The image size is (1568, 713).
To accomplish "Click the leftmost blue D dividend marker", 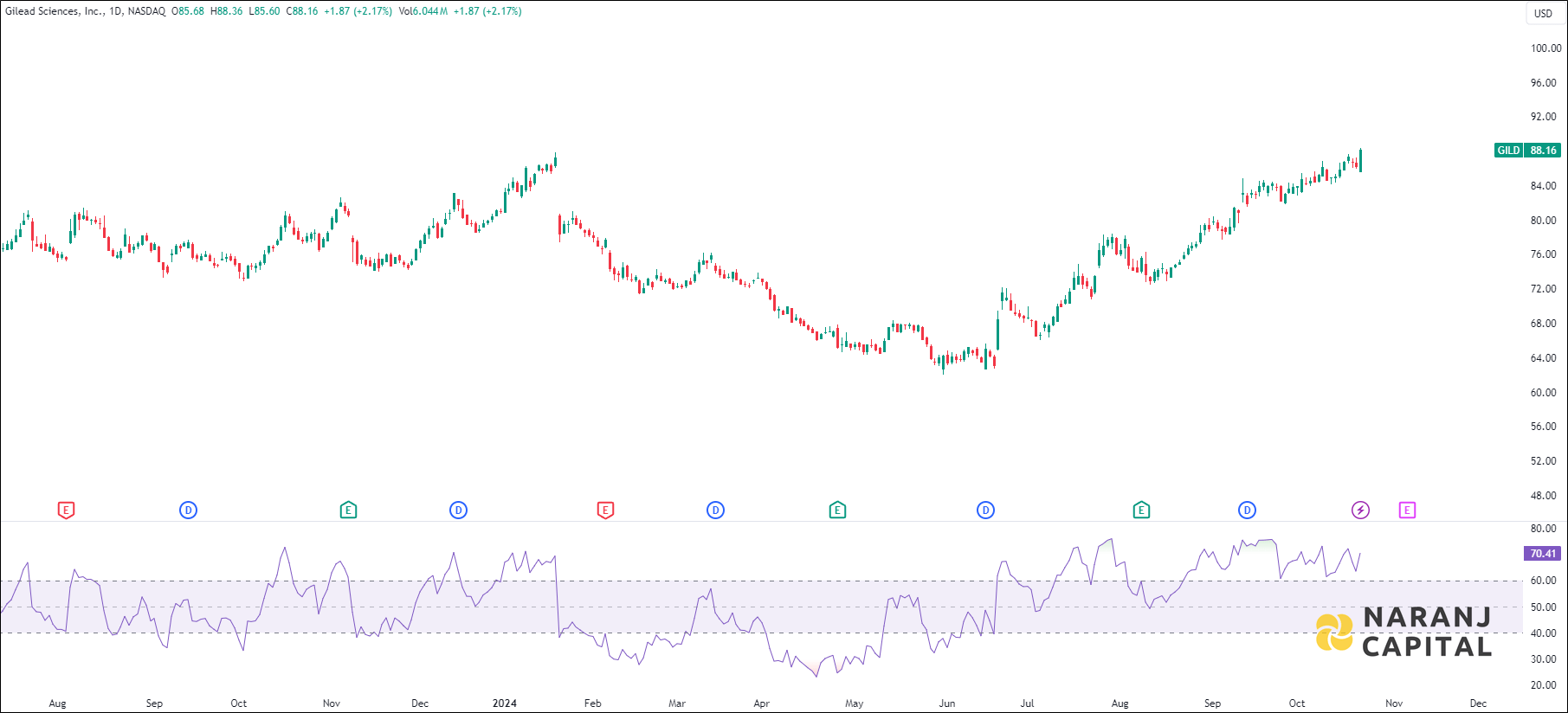I will click(x=188, y=511).
